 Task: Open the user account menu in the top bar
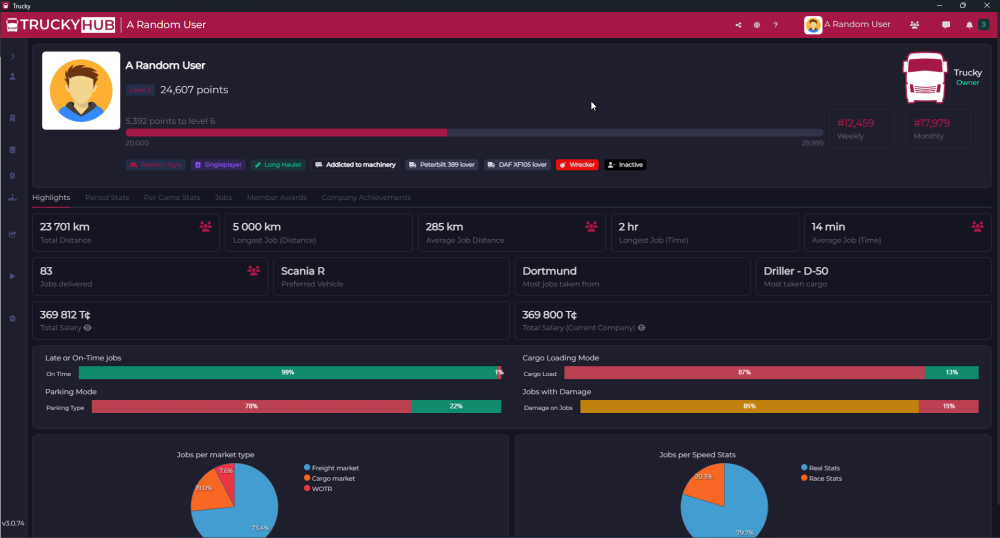[847, 25]
